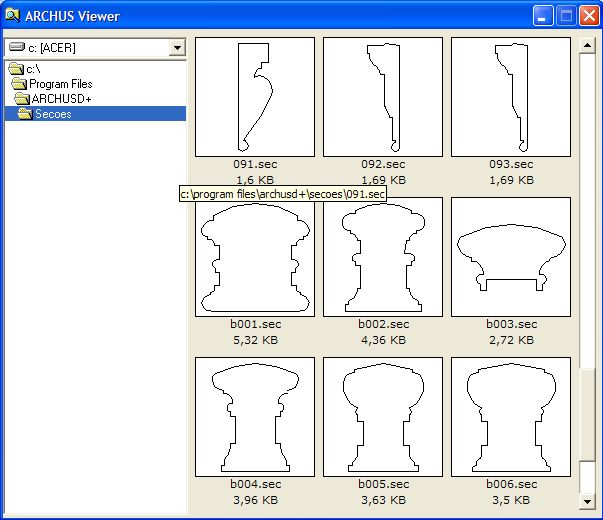This screenshot has width=603, height=520.
Task: Click the 092.sec file name label
Action: [x=383, y=164]
